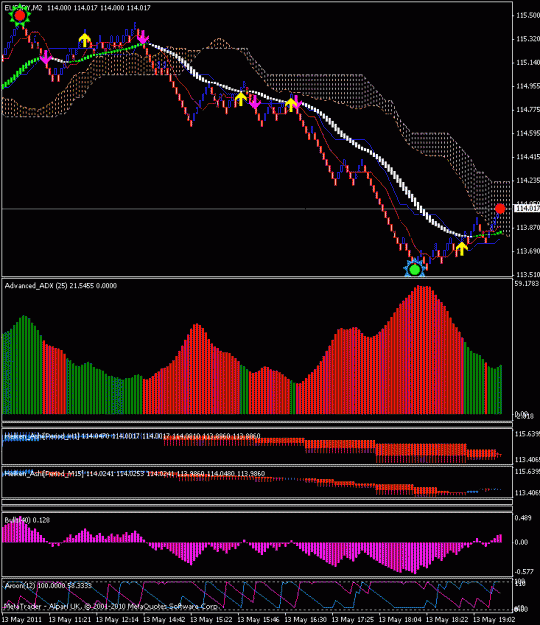Click the 13 May 19:02 time label
Viewport: 540px width, 625px height.
tap(494, 620)
